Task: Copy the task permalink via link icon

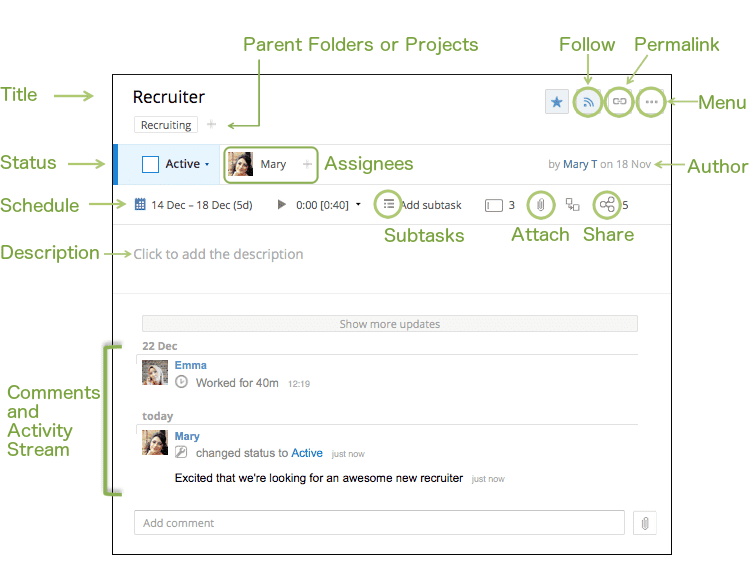Action: coord(620,101)
